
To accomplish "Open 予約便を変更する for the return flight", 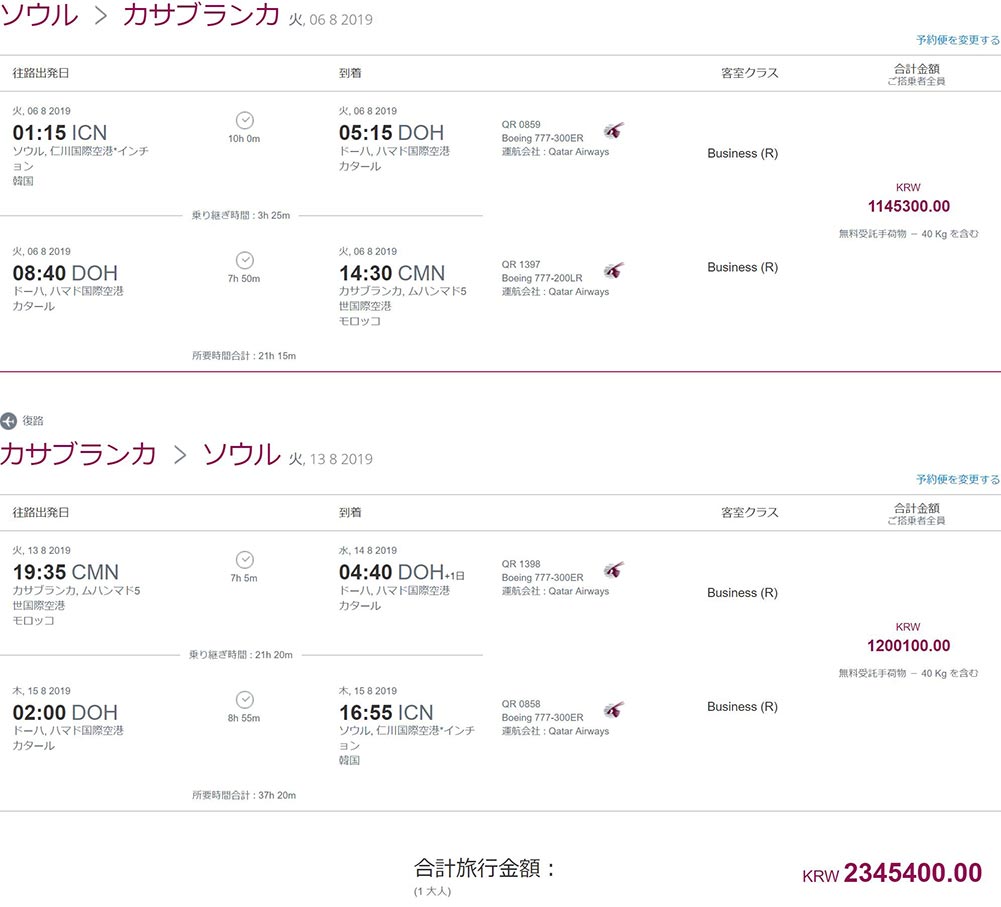I will [x=956, y=479].
